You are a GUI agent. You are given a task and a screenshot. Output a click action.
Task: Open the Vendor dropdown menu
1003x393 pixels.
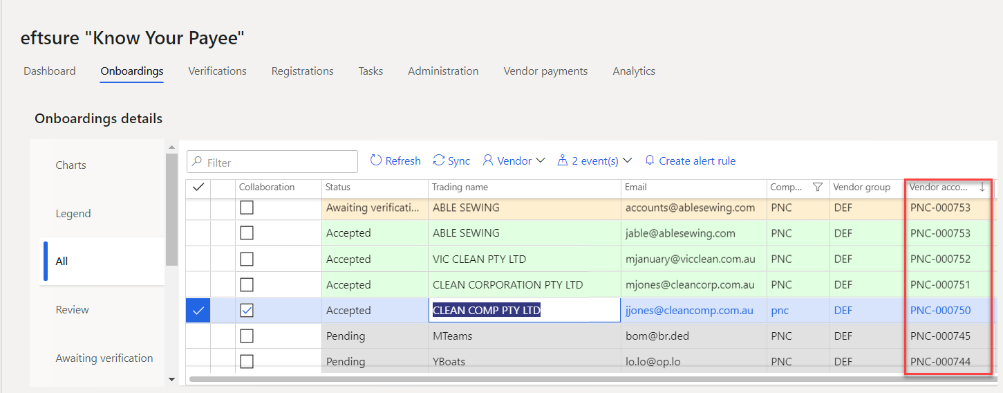coord(514,161)
